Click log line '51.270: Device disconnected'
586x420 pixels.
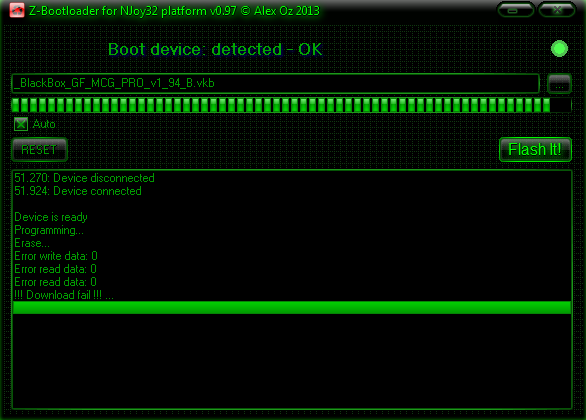(84, 178)
